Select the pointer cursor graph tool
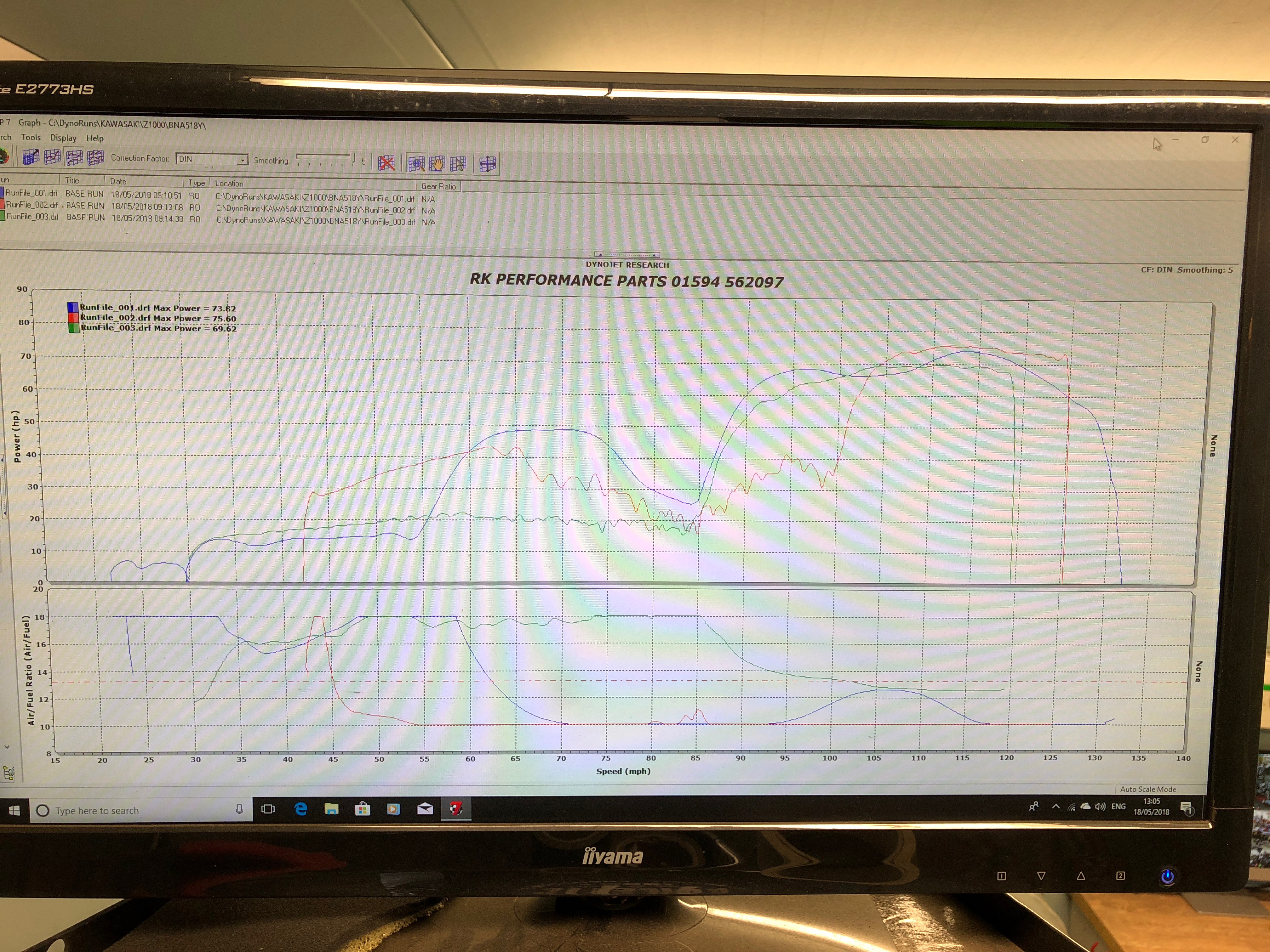1270x952 pixels. coord(458,164)
